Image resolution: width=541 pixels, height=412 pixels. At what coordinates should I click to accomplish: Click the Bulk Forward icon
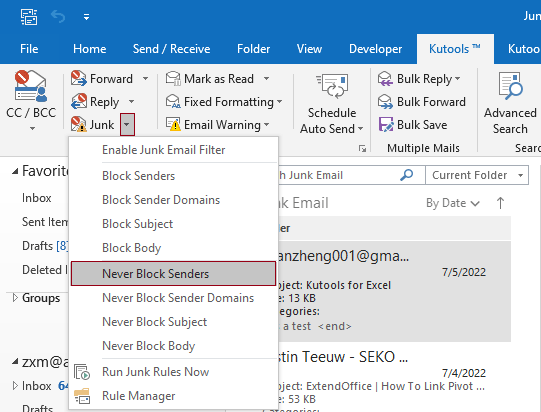(385, 102)
